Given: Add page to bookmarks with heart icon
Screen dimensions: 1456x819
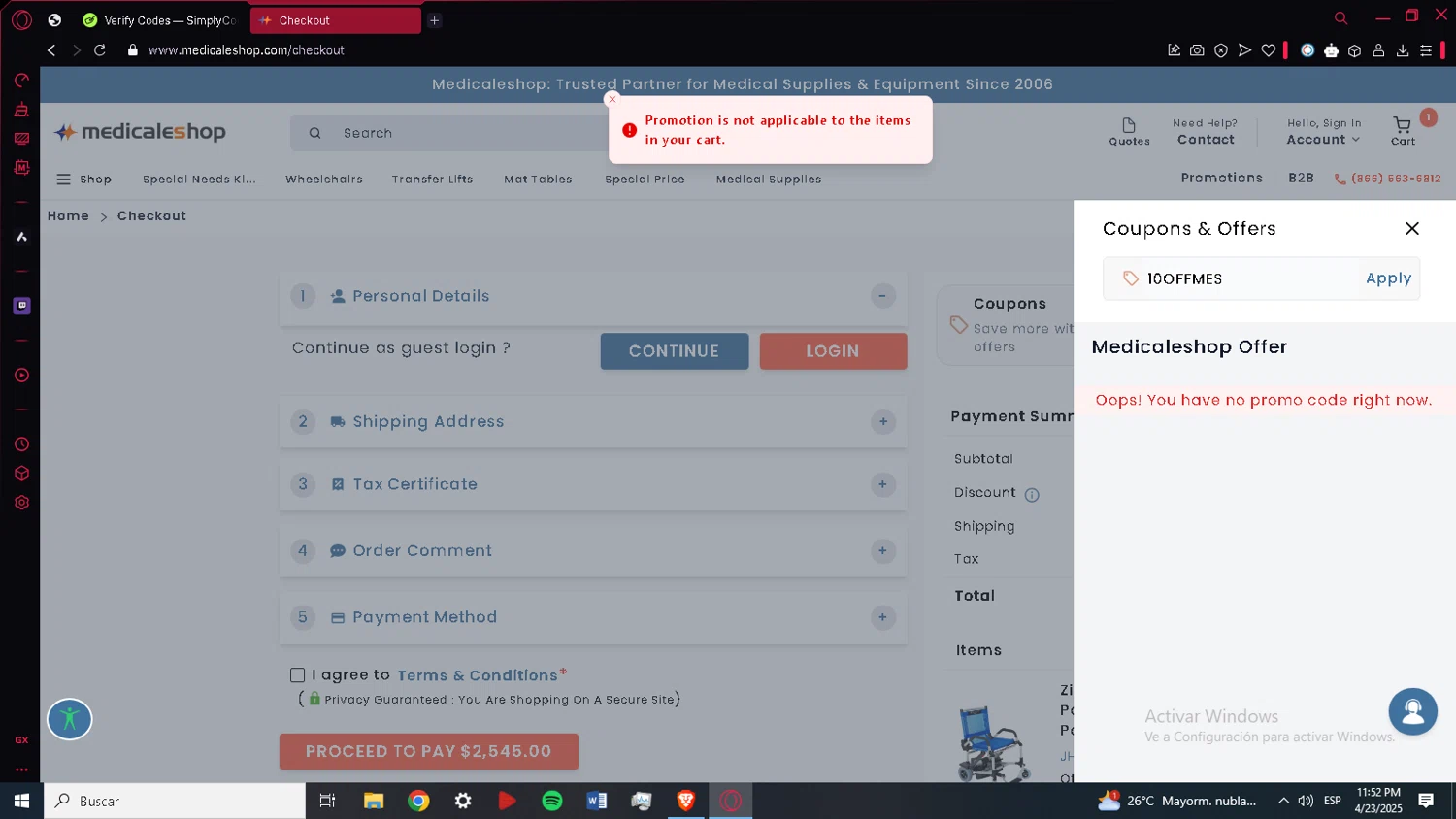Looking at the screenshot, I should (1268, 50).
